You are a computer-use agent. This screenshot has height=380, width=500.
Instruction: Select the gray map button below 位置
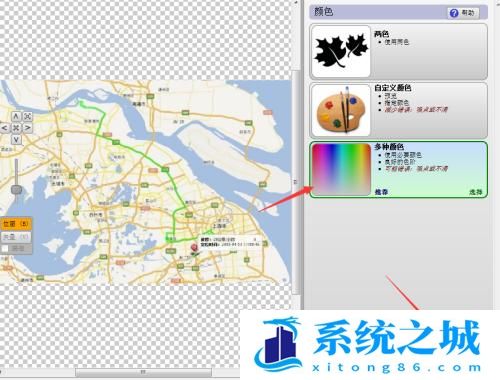pyautogui.click(x=16, y=237)
